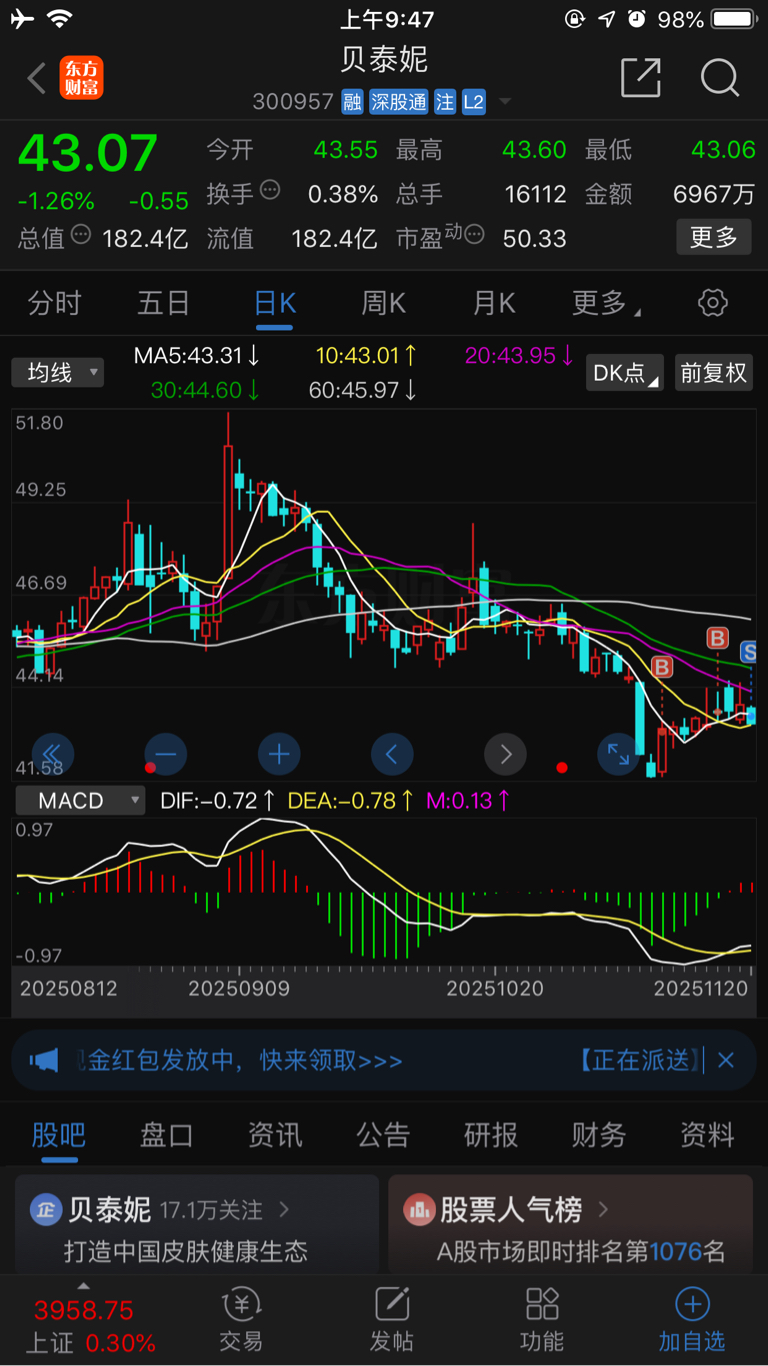Tap the DEA:-0.78 reading

[351, 801]
